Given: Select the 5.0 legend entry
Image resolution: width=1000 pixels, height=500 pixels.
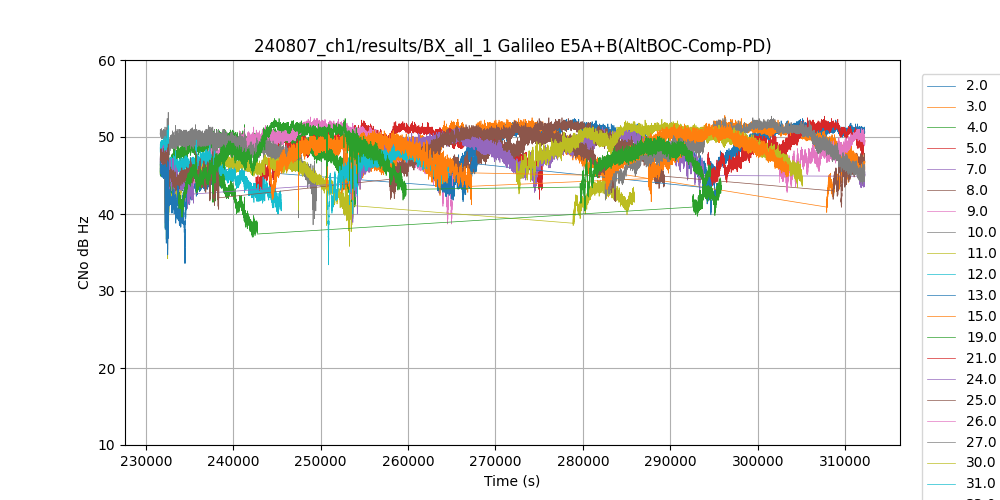Looking at the screenshot, I should pos(976,148).
